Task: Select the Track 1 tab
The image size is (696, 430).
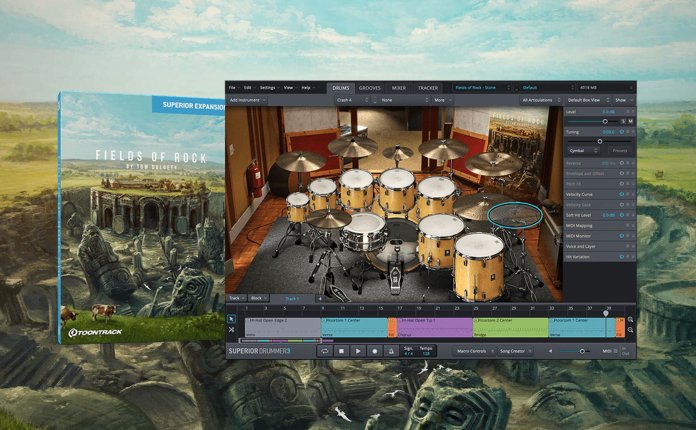Action: [x=292, y=299]
